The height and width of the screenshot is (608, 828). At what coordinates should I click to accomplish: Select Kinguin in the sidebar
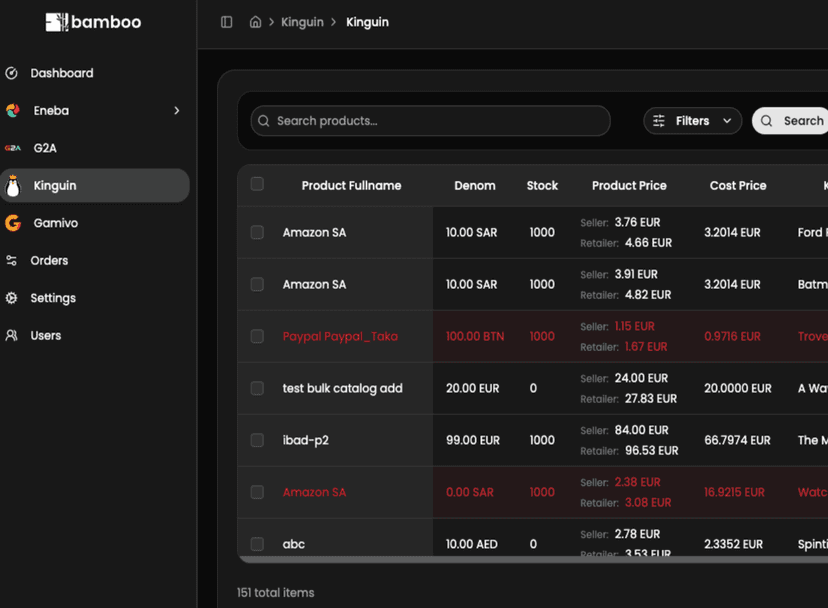55,186
